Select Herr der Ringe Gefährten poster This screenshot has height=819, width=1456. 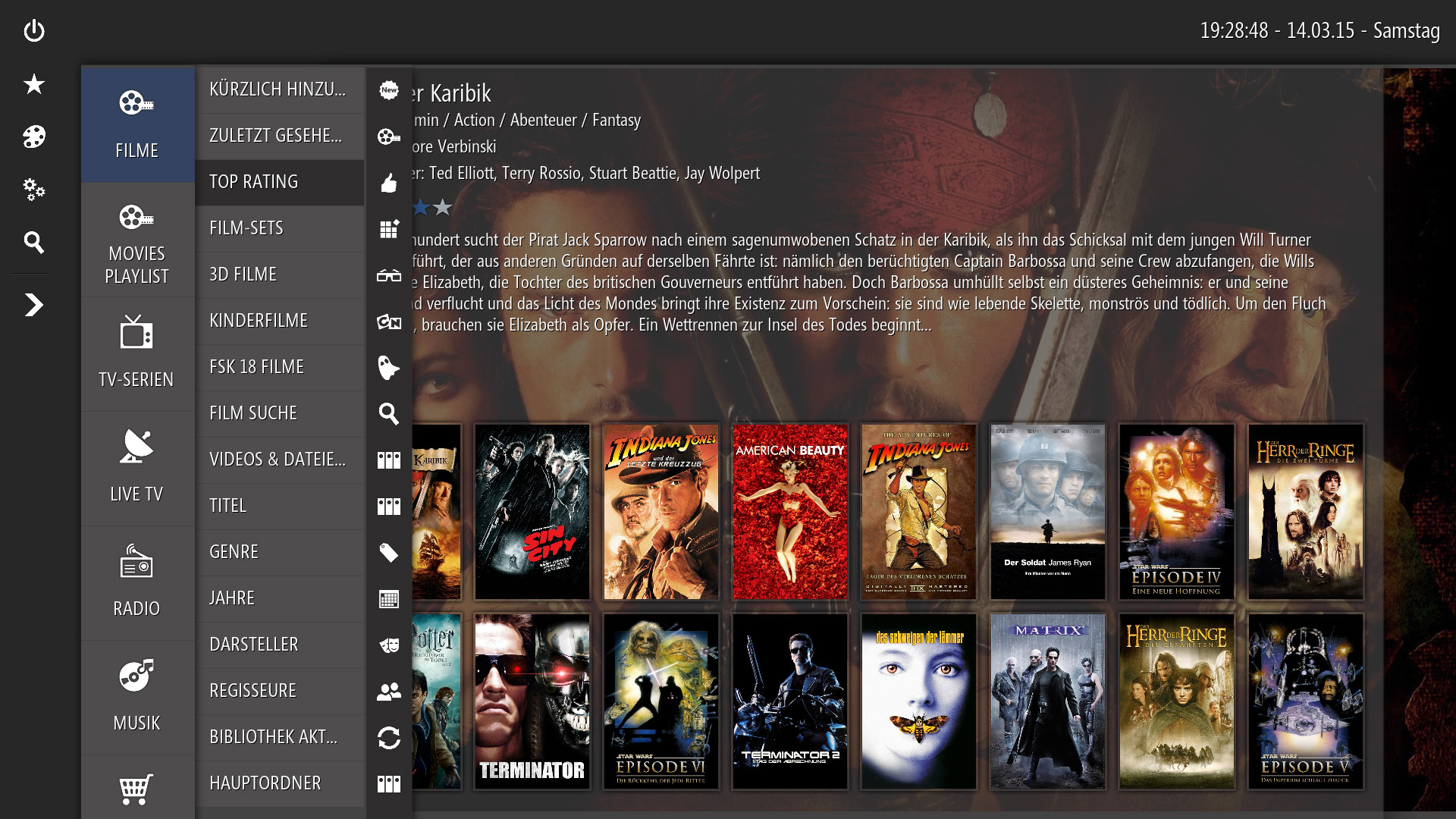pos(1177,701)
